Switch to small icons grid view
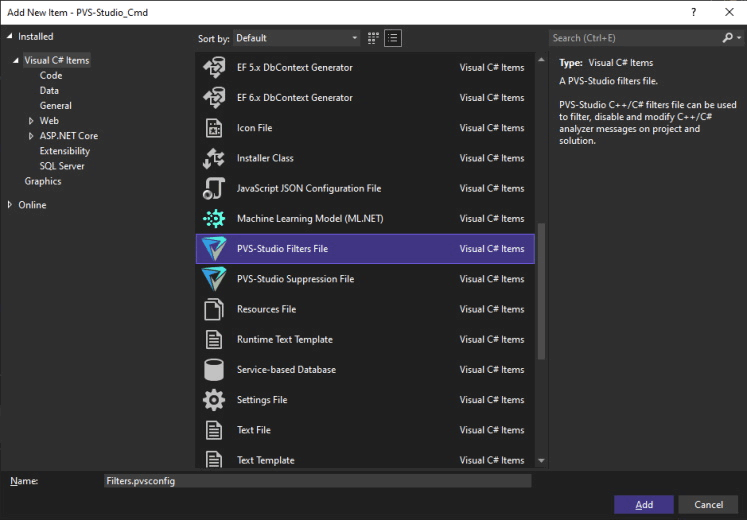The height and width of the screenshot is (520, 747). click(x=374, y=38)
